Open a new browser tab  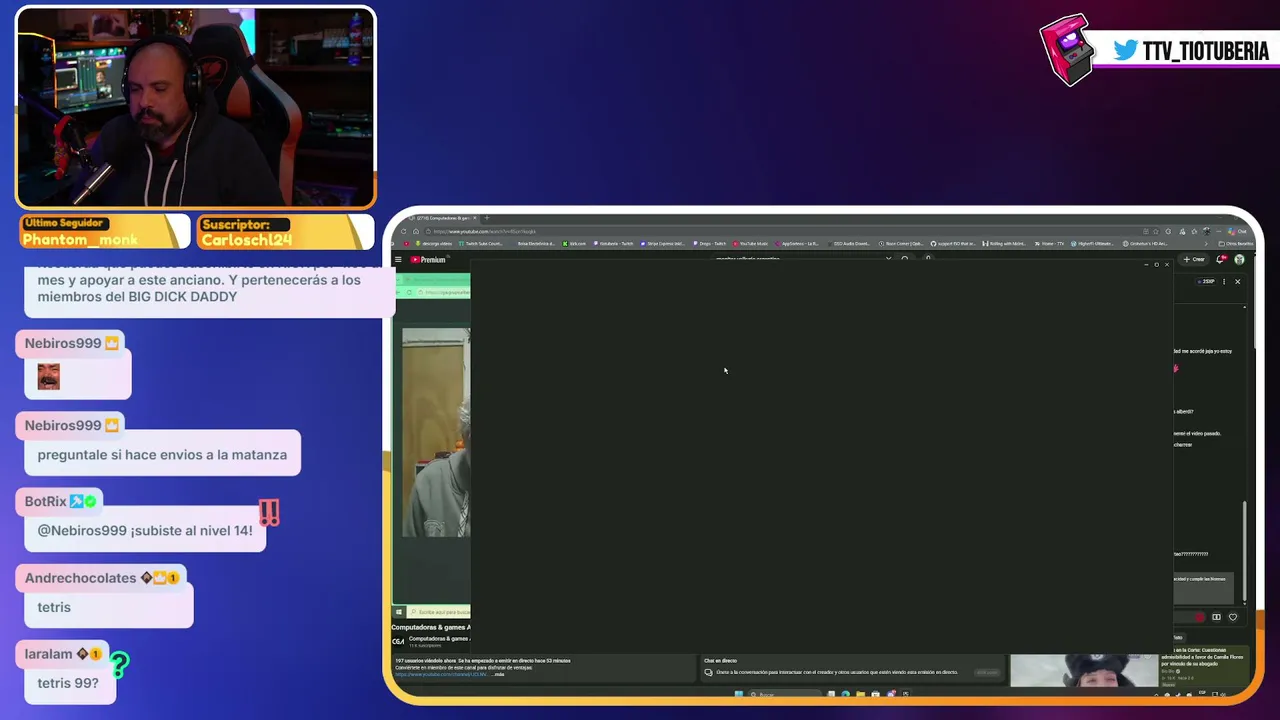487,218
